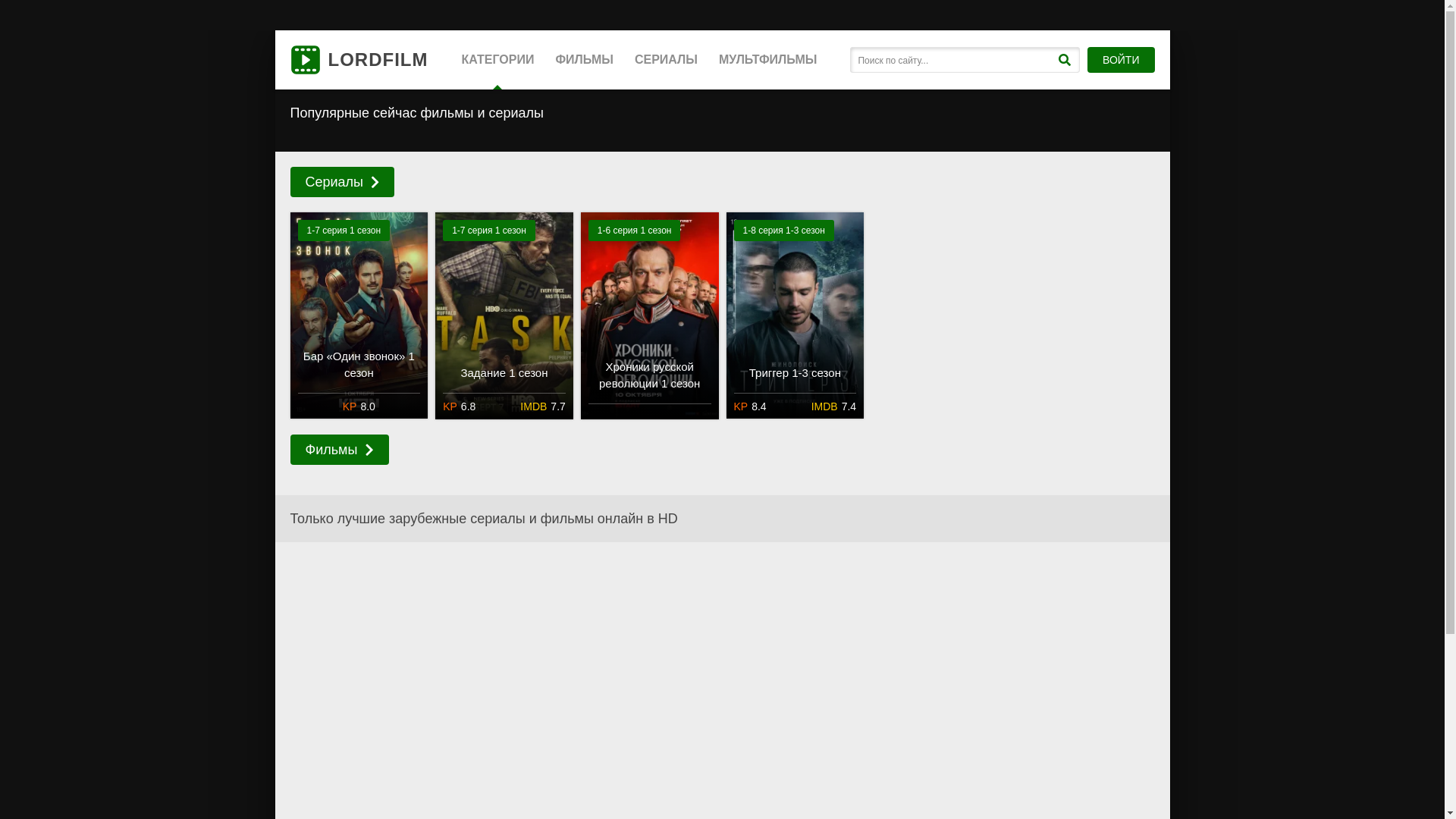Image resolution: width=1456 pixels, height=819 pixels.
Task: Open the Фильмы navigation menu item
Action: (584, 60)
